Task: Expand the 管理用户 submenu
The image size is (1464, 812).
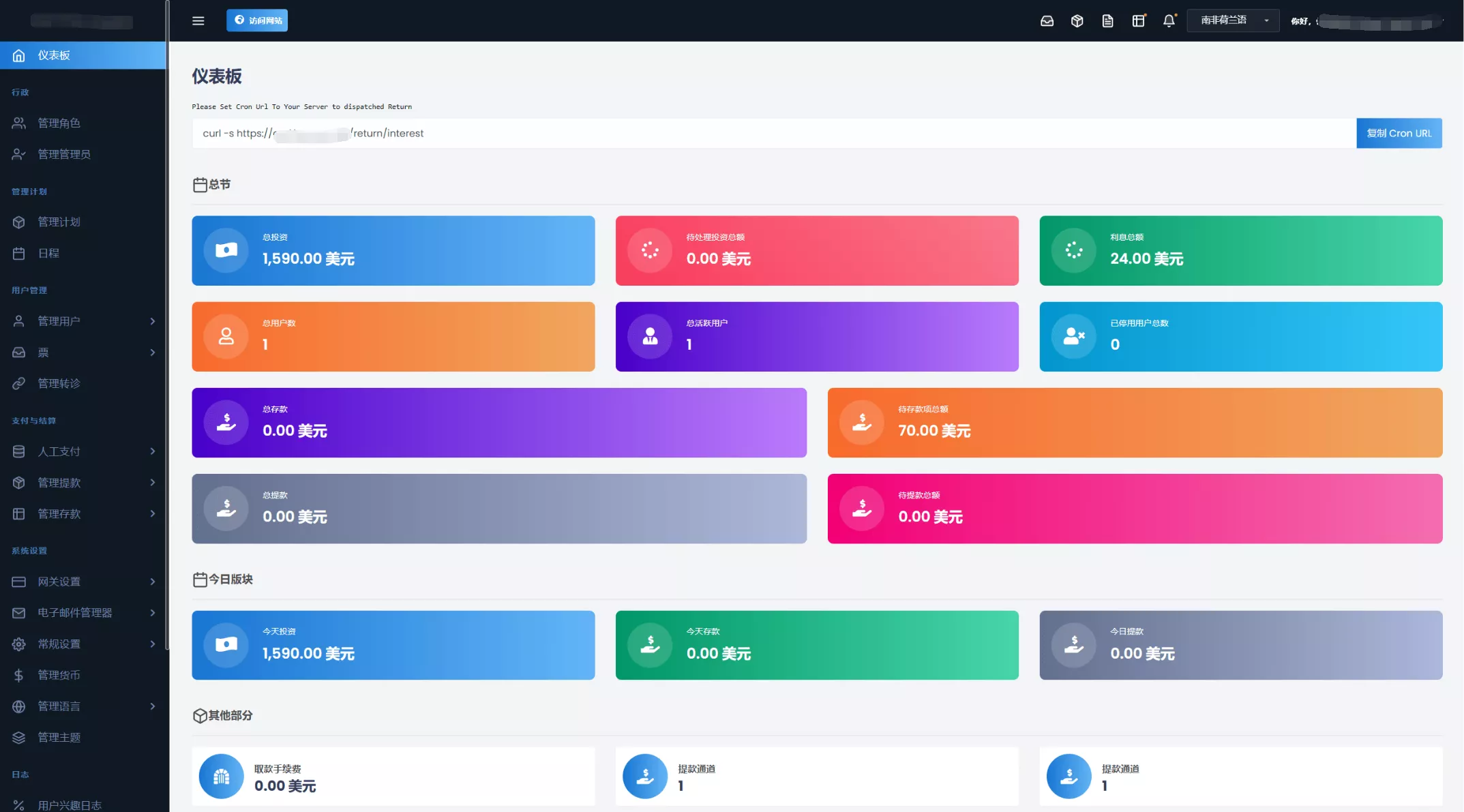Action: pyautogui.click(x=153, y=321)
